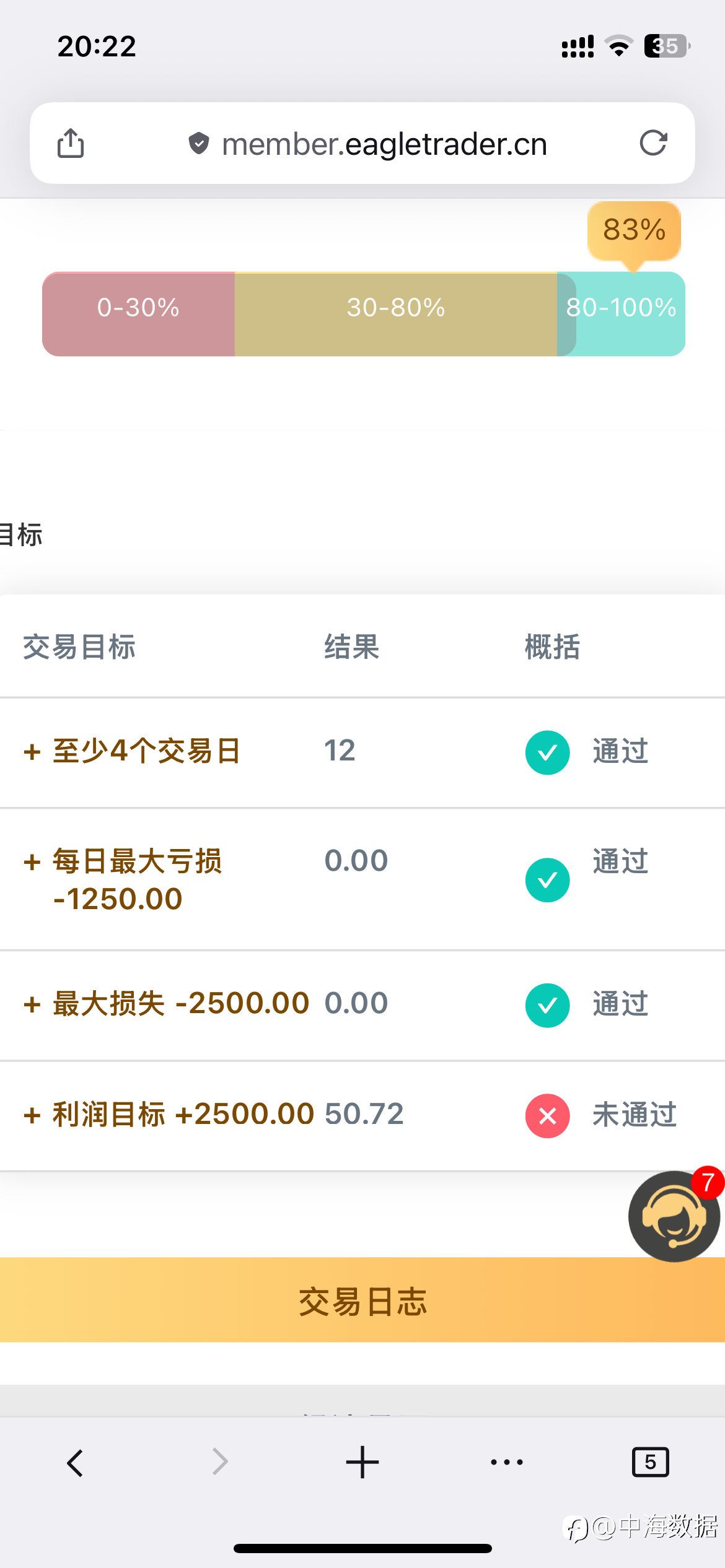Select the 30-80% yellow progress segment

395,314
